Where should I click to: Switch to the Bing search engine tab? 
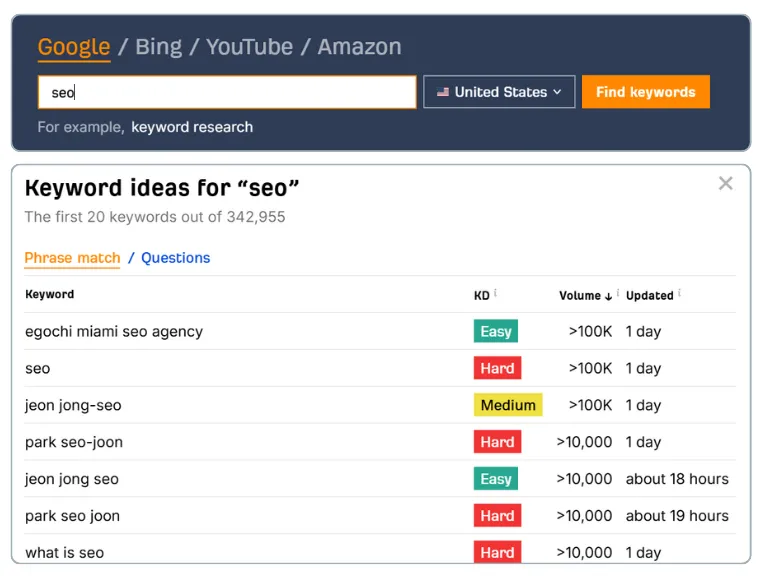[158, 47]
